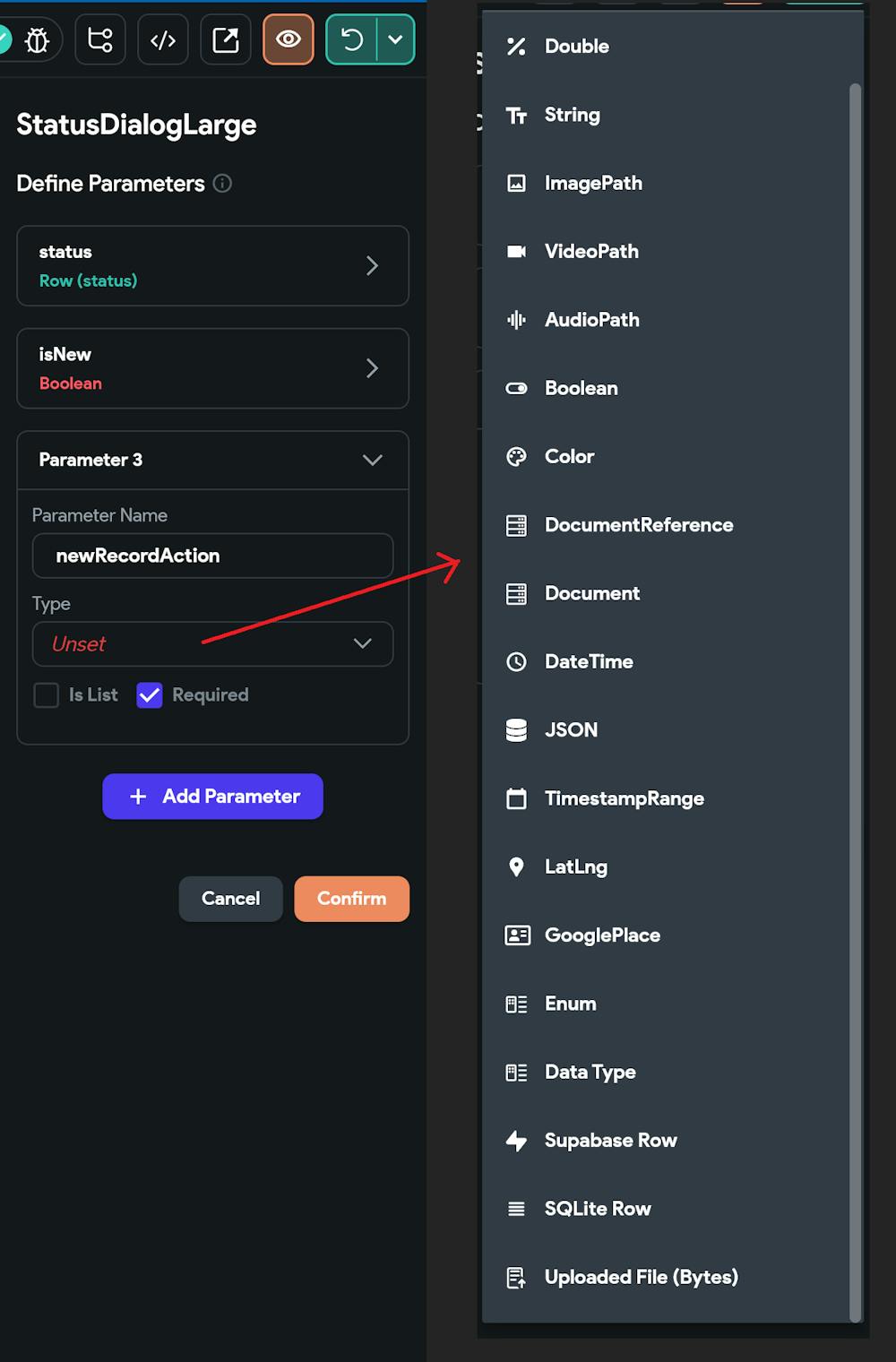This screenshot has width=896, height=1362.
Task: Pick the Color type option
Action: pyautogui.click(x=569, y=457)
